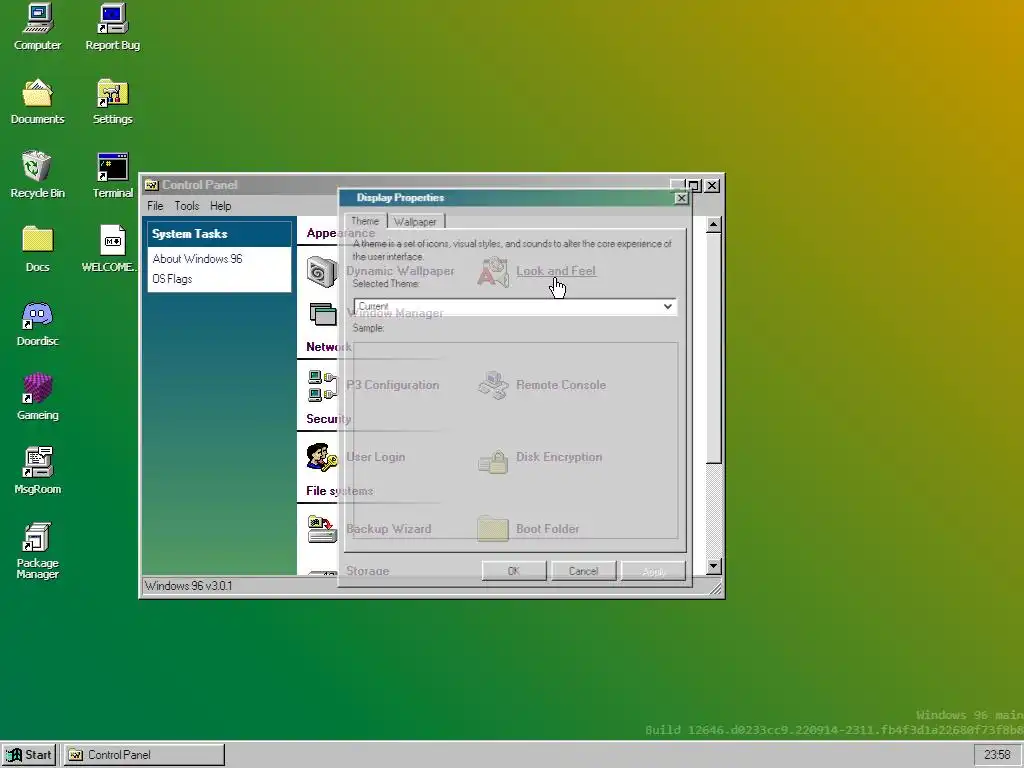Open About Windows 96 link
Image resolution: width=1024 pixels, height=768 pixels.
click(x=197, y=259)
